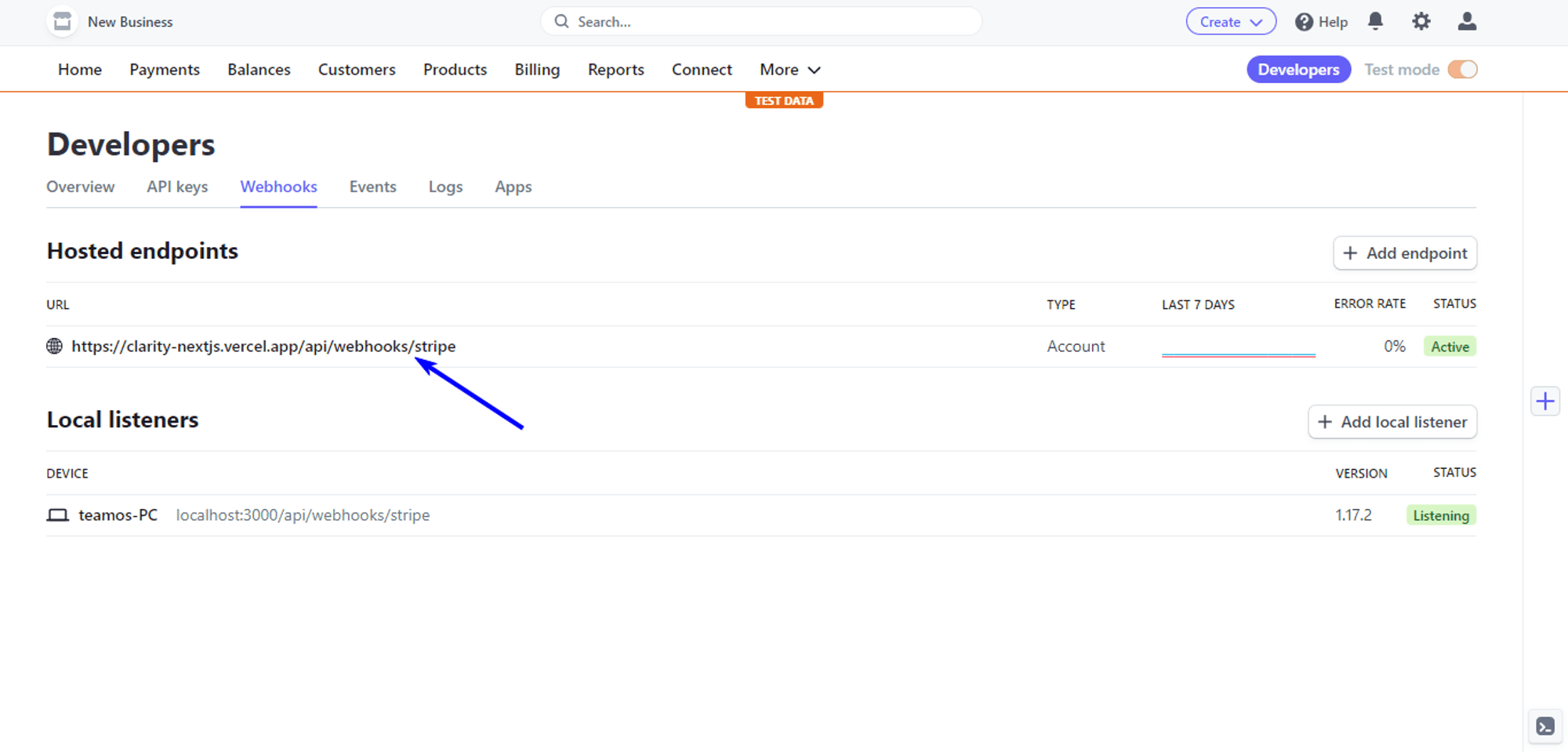Go to Payments in the navigation bar

pos(165,70)
